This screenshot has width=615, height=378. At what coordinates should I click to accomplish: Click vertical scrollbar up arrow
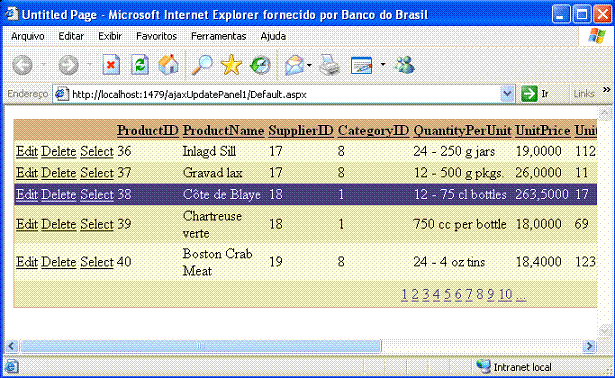pyautogui.click(x=604, y=113)
